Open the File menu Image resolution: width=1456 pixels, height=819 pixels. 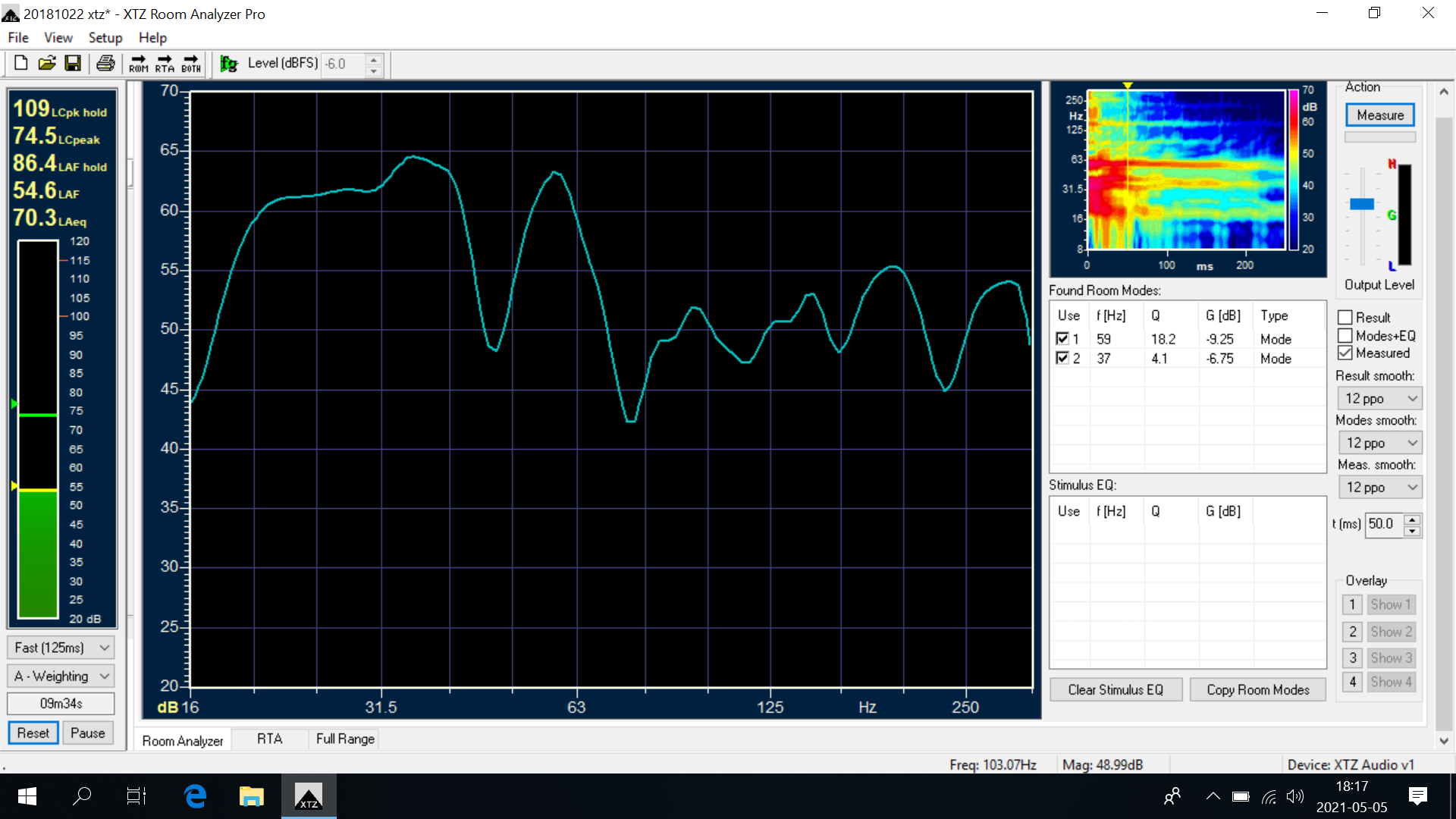coord(18,38)
